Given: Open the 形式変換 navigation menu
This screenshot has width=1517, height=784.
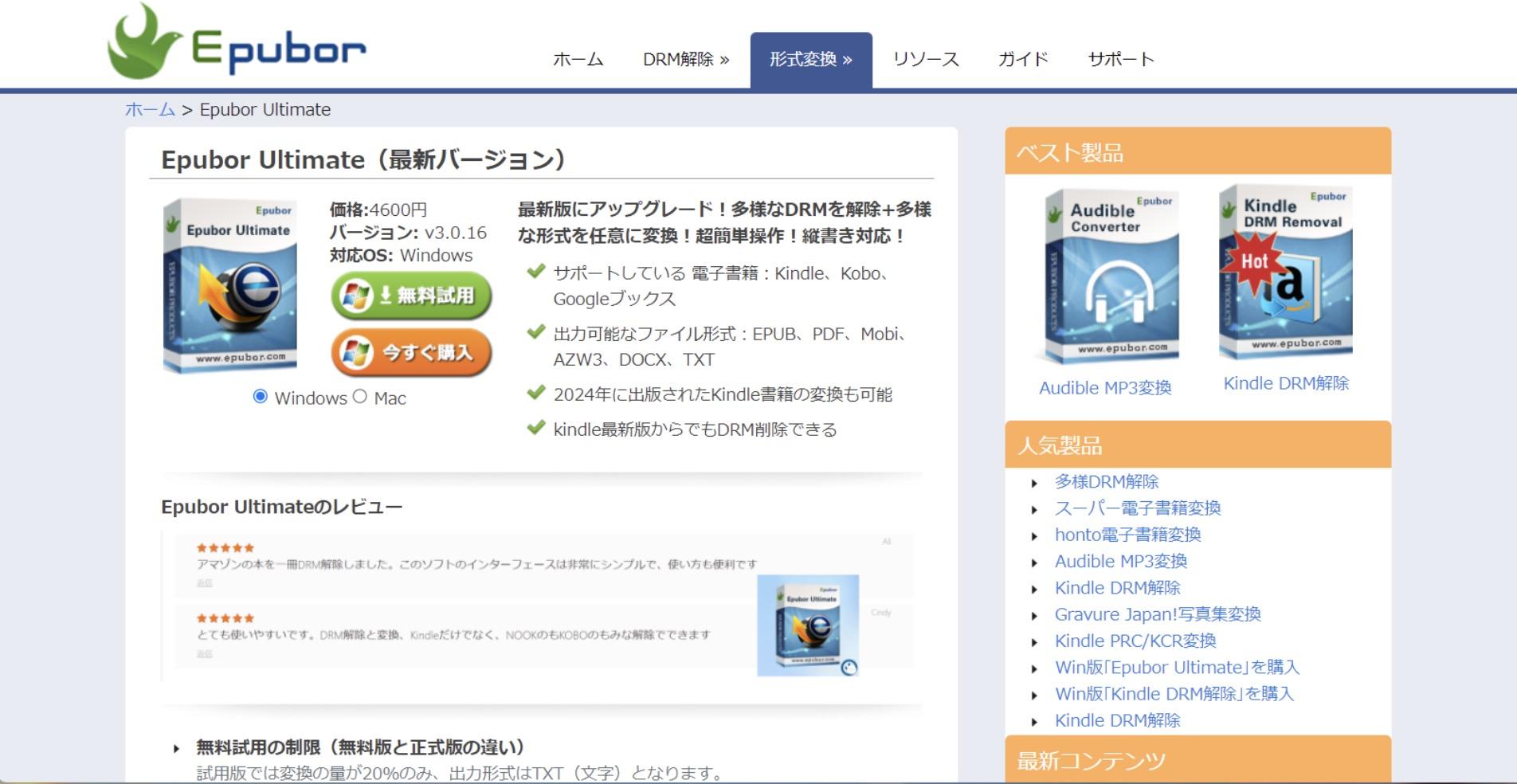Looking at the screenshot, I should 811,60.
